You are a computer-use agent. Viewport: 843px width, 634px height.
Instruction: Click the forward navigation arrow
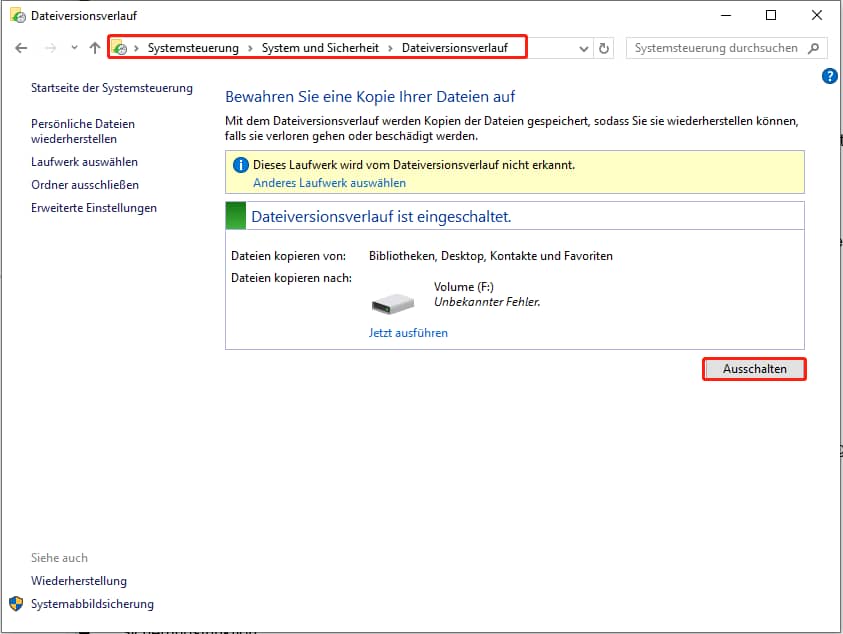pos(51,48)
